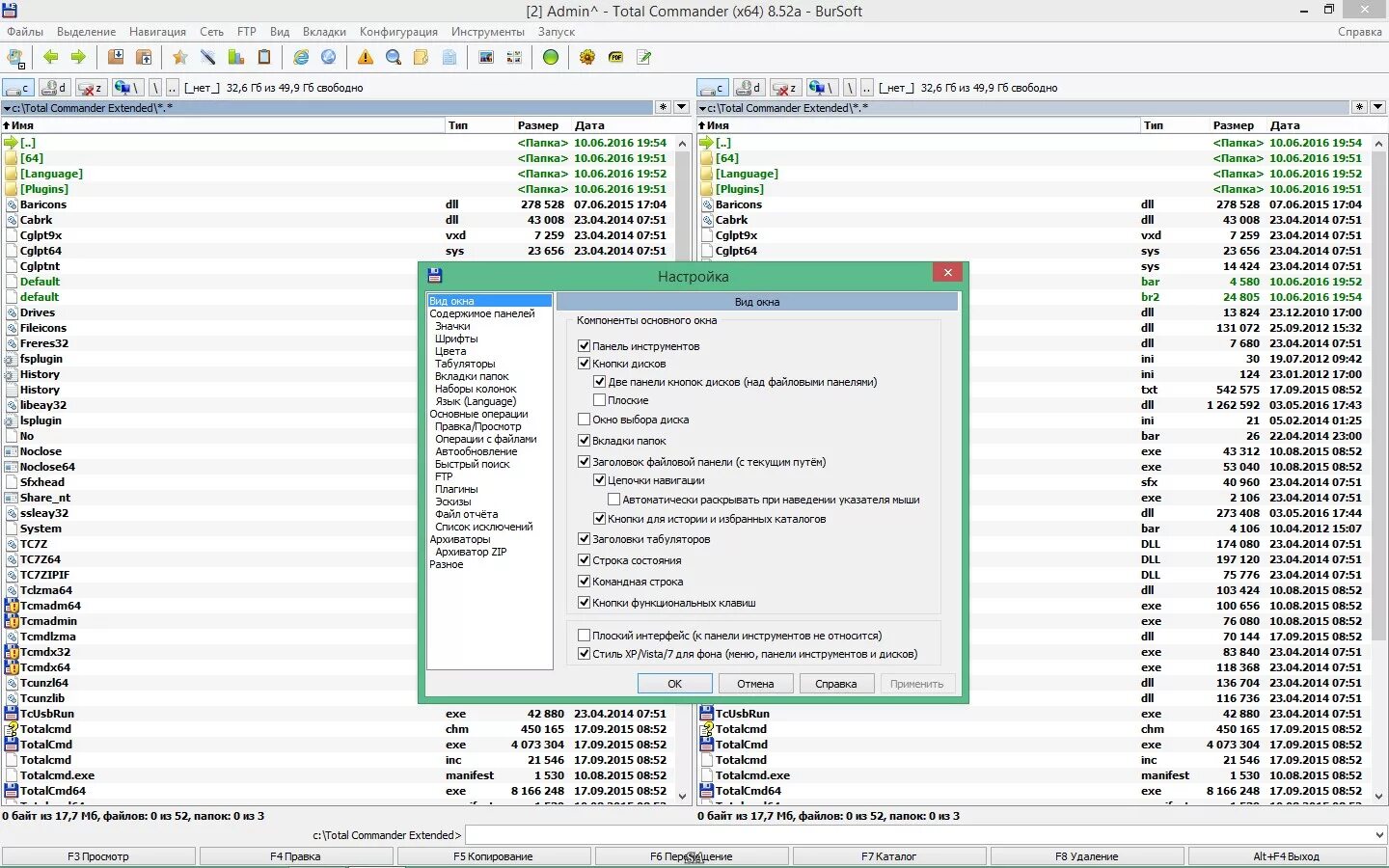Click the clipboard toolbar icon

tap(263, 57)
